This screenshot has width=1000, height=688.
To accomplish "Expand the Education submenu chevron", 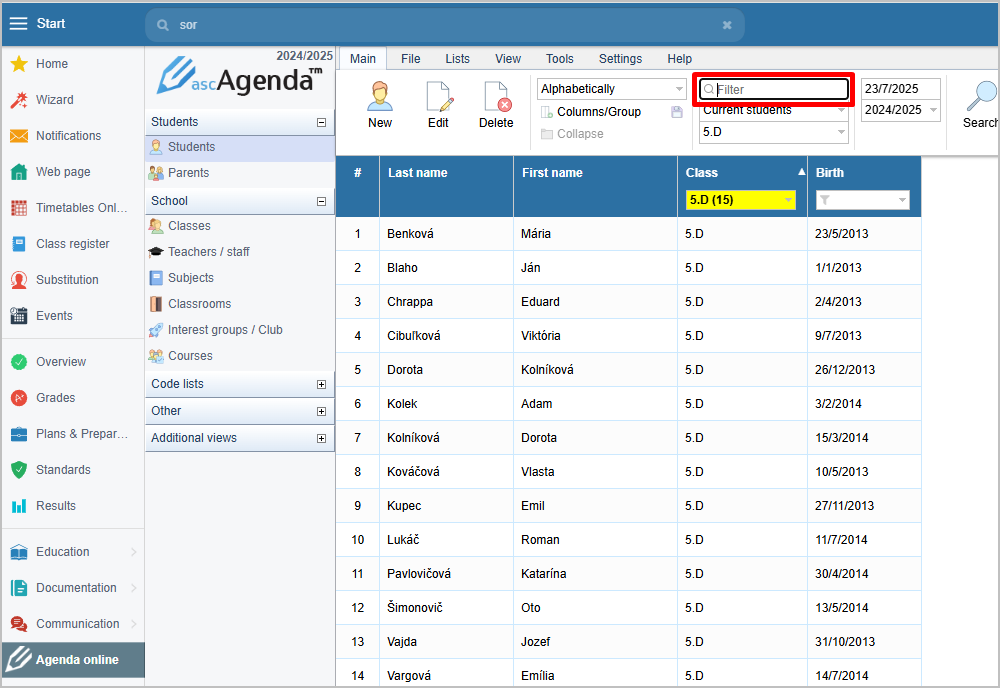I will pos(134,552).
